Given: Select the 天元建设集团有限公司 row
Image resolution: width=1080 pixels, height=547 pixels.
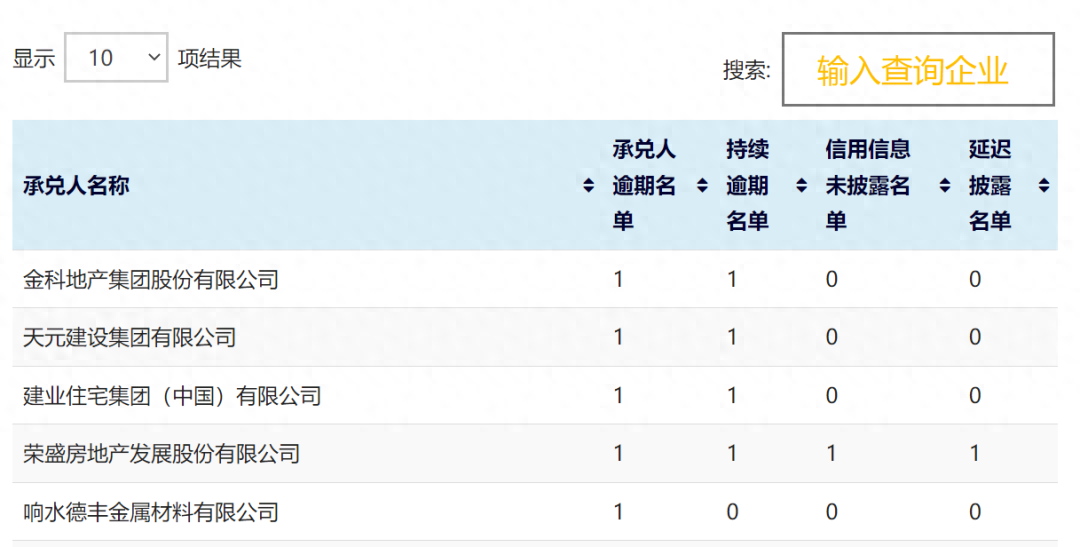Looking at the screenshot, I should click(x=130, y=338).
